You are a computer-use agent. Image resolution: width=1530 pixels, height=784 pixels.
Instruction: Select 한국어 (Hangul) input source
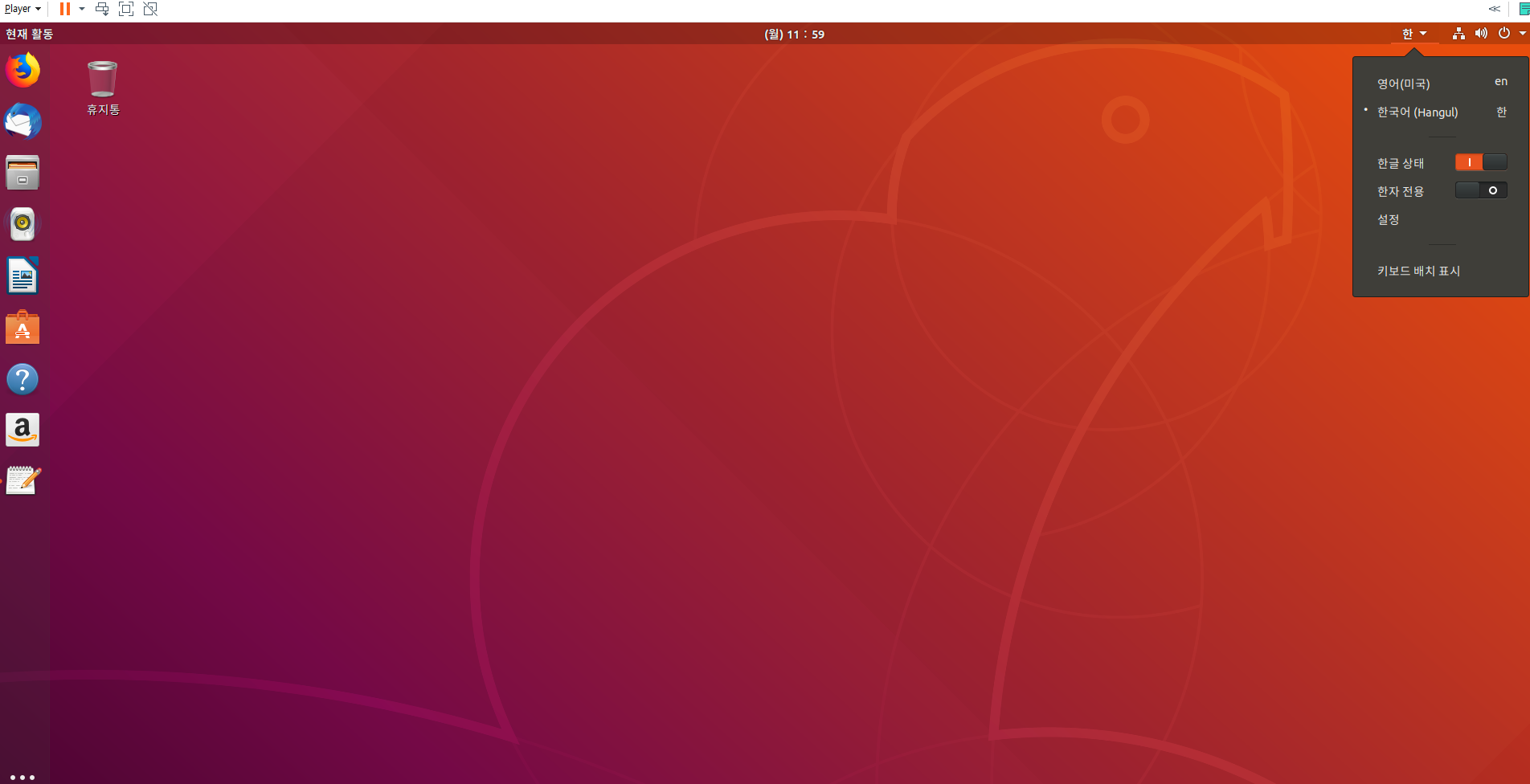pyautogui.click(x=1441, y=112)
